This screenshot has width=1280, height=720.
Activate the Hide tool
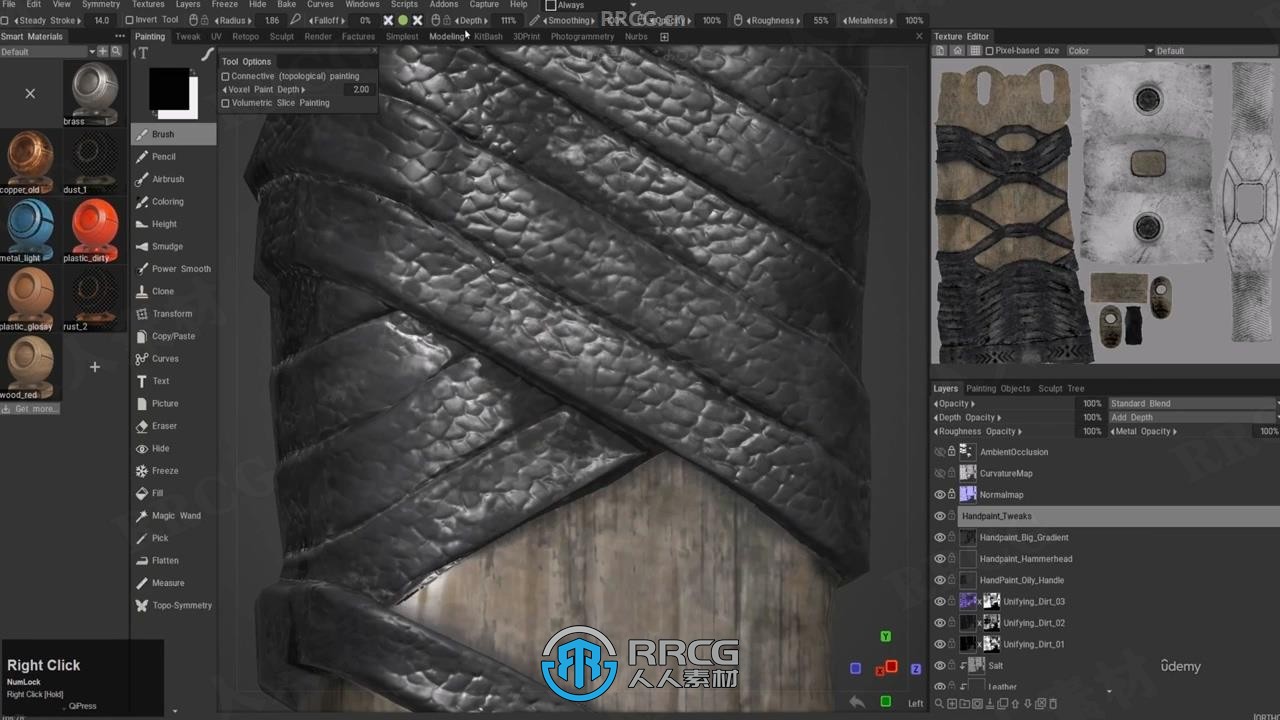pyautogui.click(x=173, y=448)
